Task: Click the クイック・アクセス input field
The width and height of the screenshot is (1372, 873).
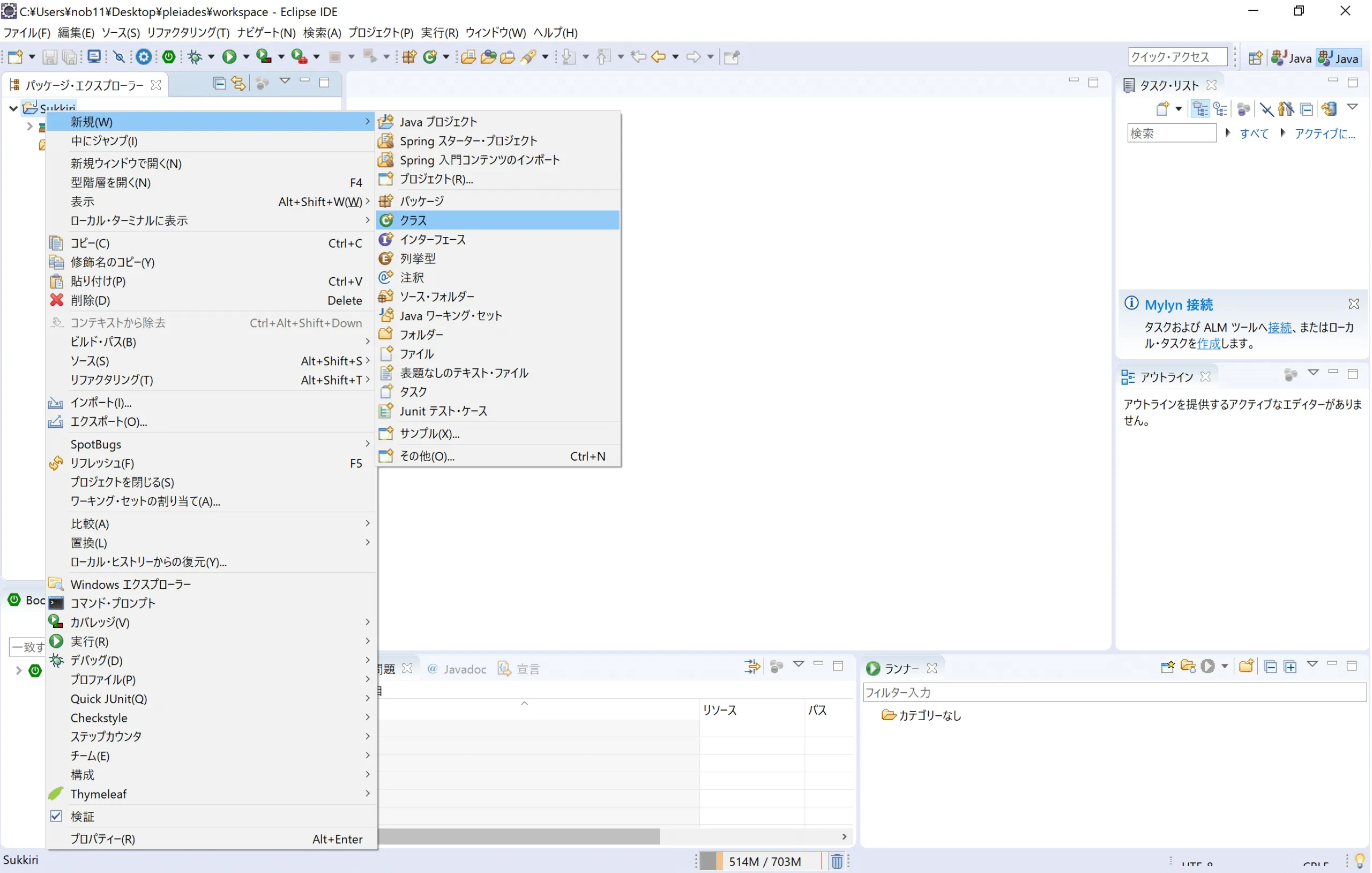Action: 1177,57
